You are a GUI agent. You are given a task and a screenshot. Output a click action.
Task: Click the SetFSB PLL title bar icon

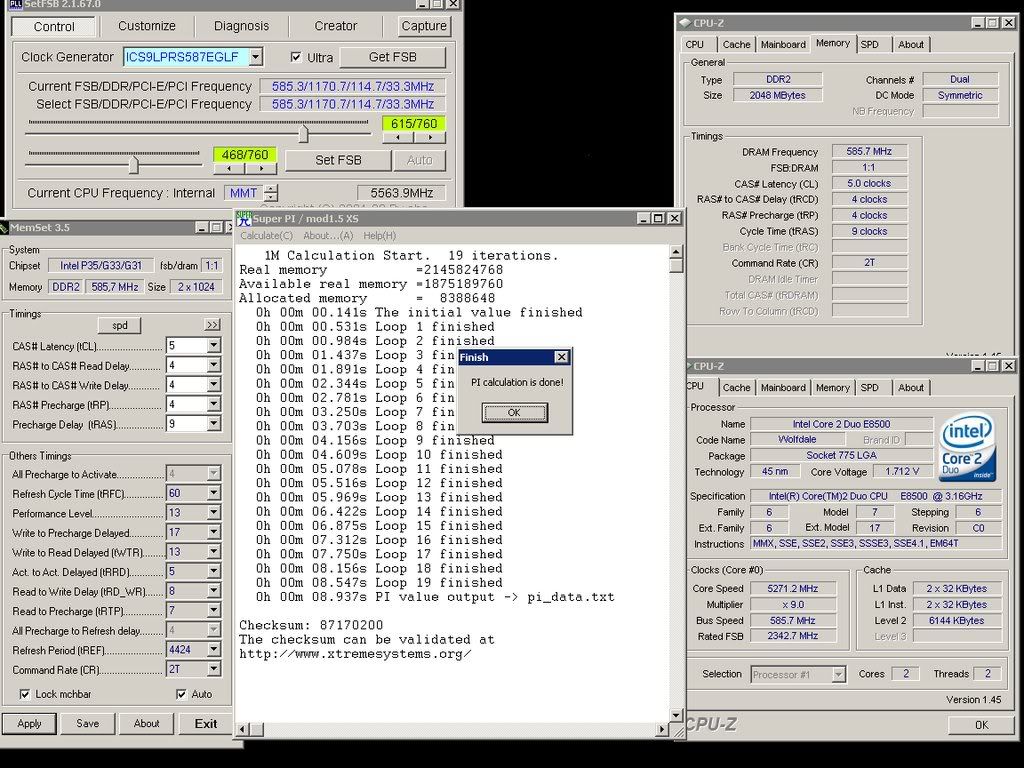coord(15,4)
